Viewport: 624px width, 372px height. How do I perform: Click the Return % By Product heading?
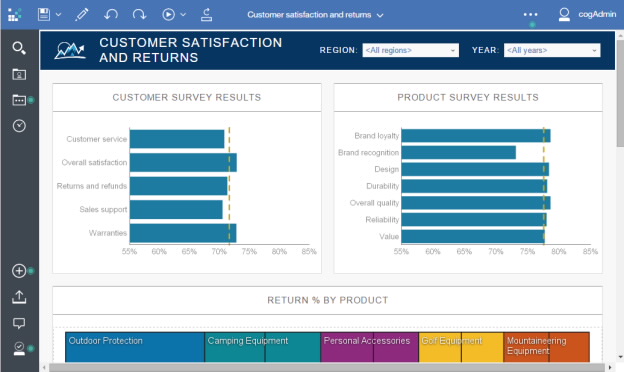click(328, 300)
